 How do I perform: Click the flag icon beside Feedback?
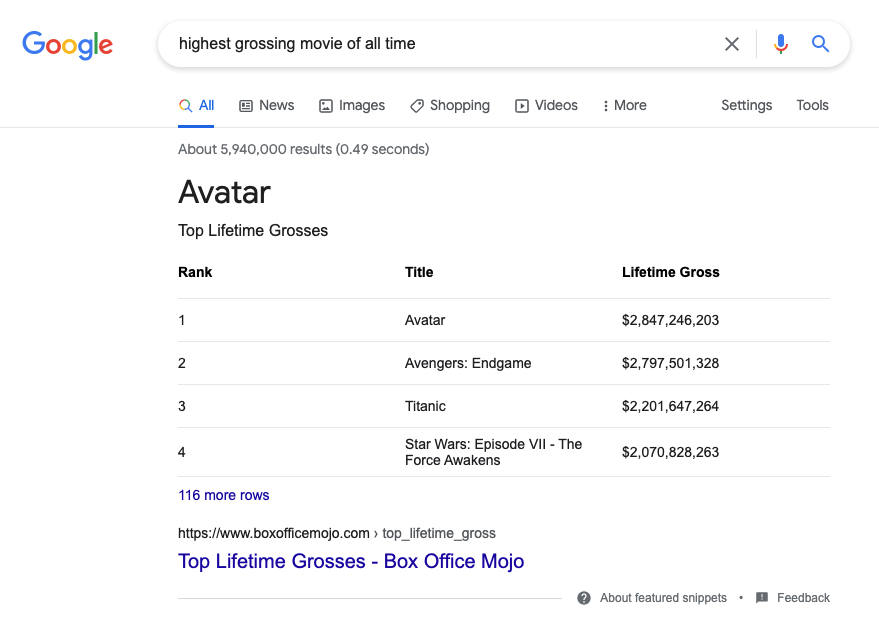[x=760, y=598]
